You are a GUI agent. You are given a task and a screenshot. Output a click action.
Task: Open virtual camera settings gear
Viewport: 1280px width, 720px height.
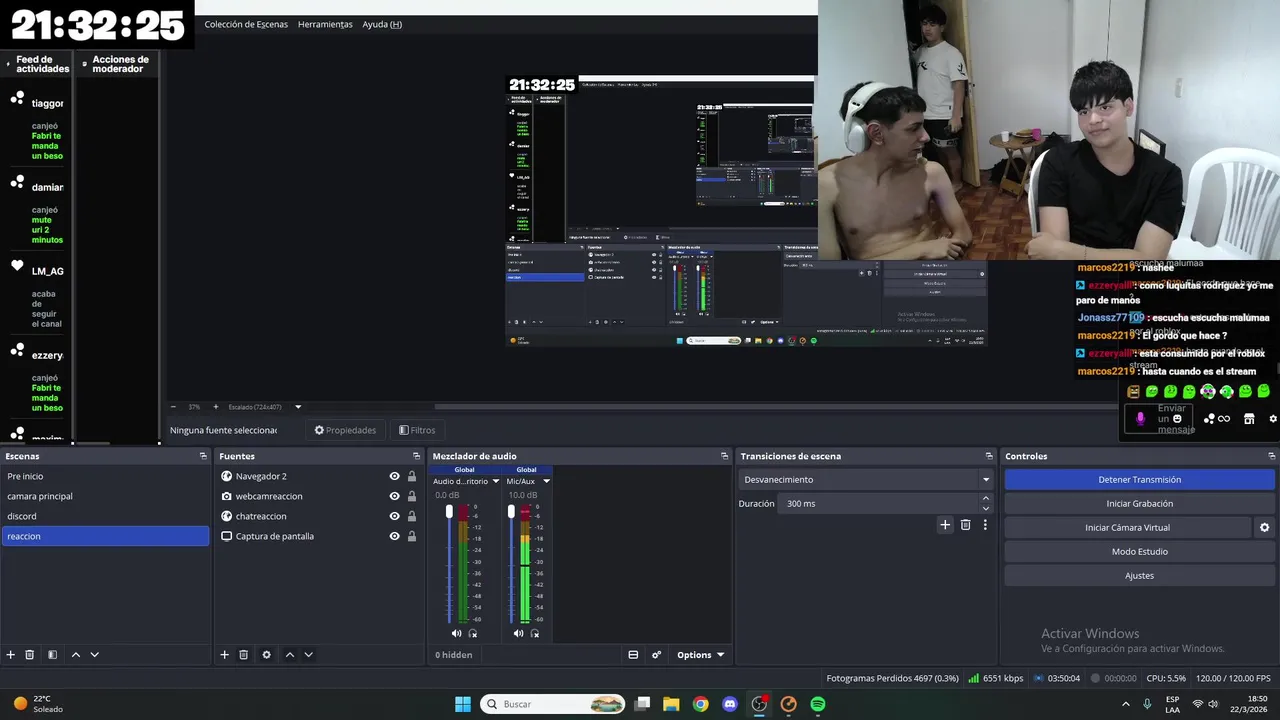[x=1264, y=528]
